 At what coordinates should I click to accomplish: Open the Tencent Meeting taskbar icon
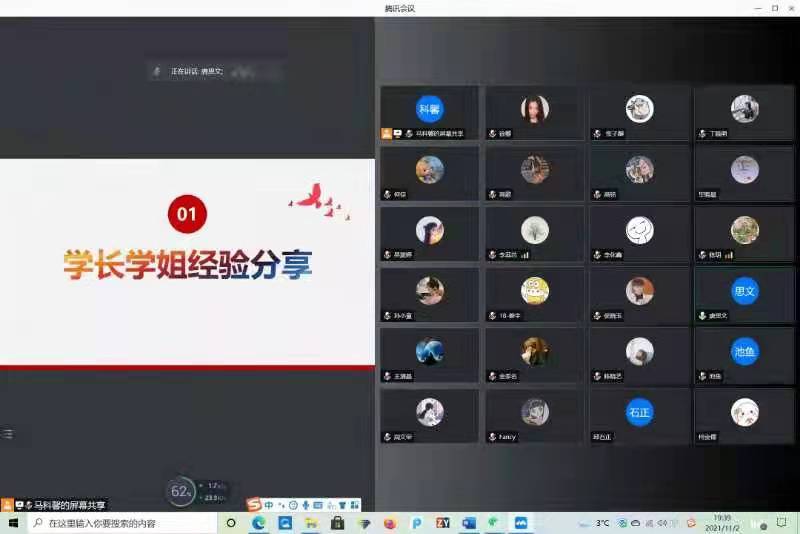pos(521,523)
